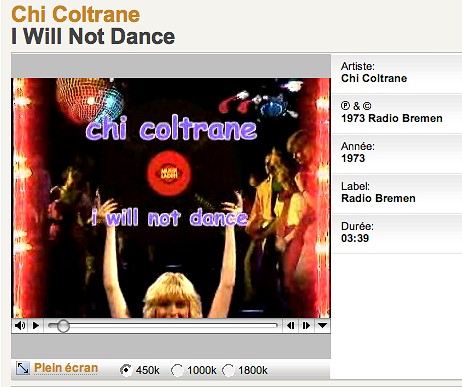Start playback with the play button
462x387 pixels.
[x=36, y=325]
